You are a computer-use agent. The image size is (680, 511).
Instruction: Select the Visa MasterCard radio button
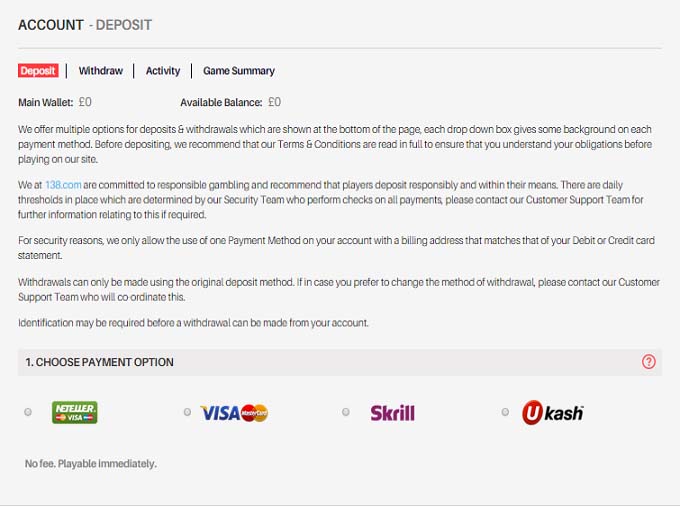tap(187, 412)
